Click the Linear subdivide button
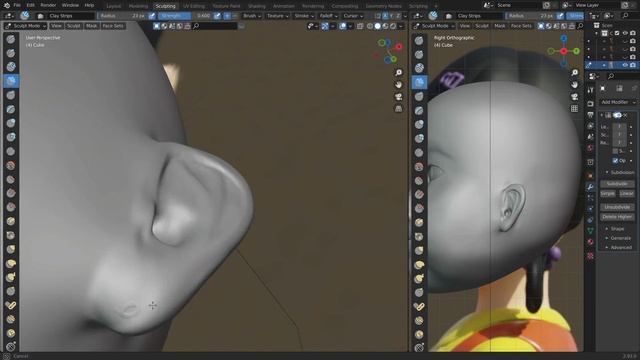Screen dimensions: 640x360 (627, 193)
